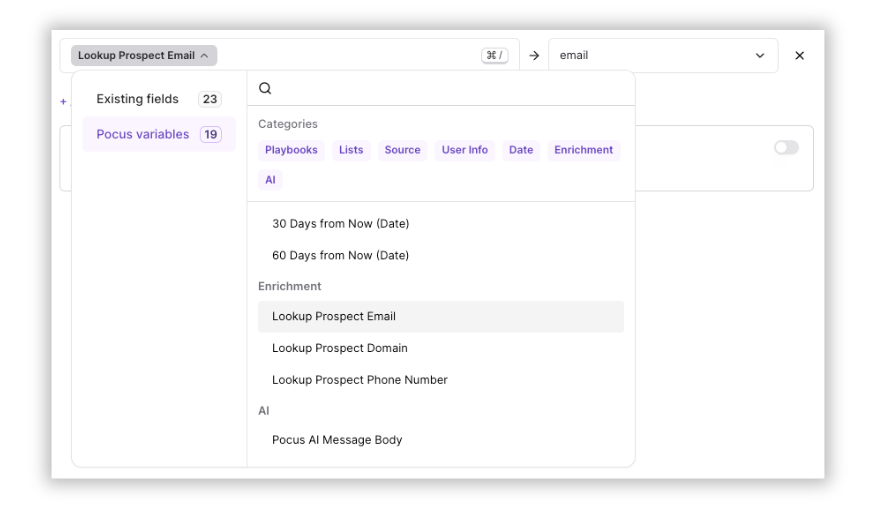Select Pocus AI Message Body option
This screenshot has height=509, width=876.
441,440
